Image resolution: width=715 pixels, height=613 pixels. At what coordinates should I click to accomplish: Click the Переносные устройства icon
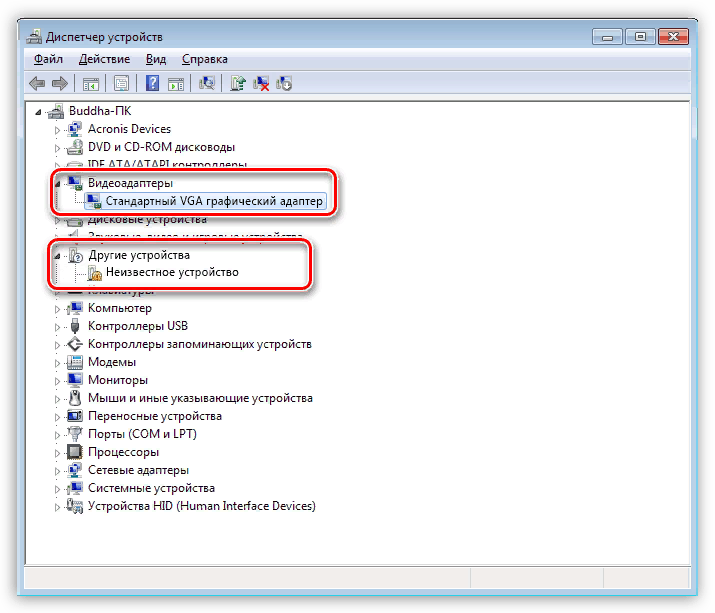click(x=75, y=416)
